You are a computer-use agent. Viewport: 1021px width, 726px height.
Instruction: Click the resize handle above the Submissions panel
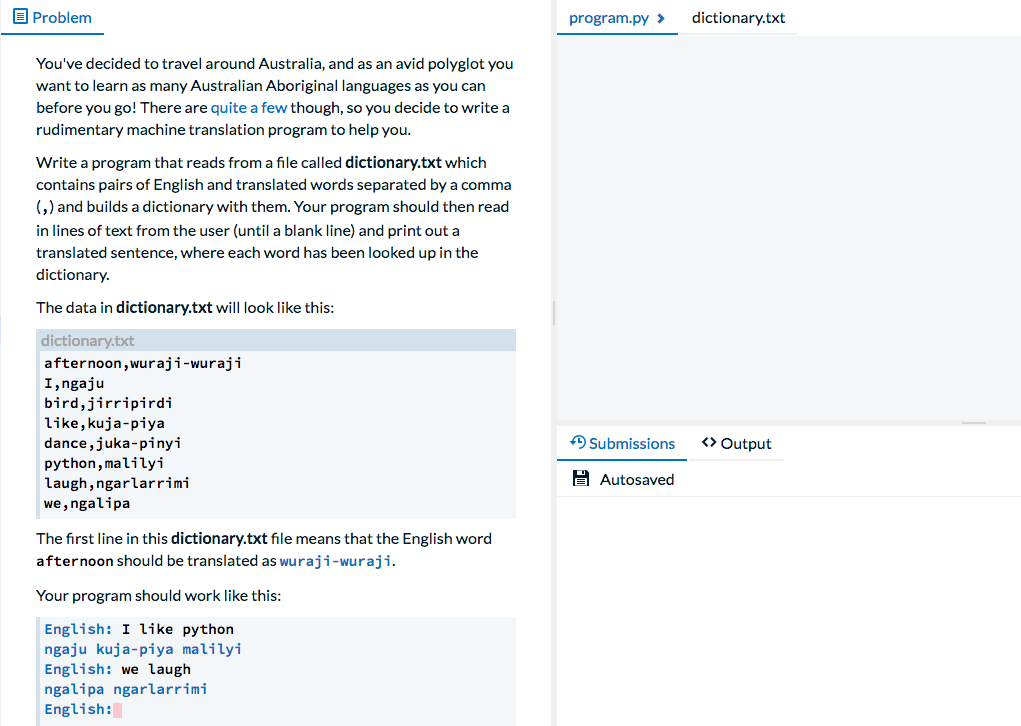[972, 421]
